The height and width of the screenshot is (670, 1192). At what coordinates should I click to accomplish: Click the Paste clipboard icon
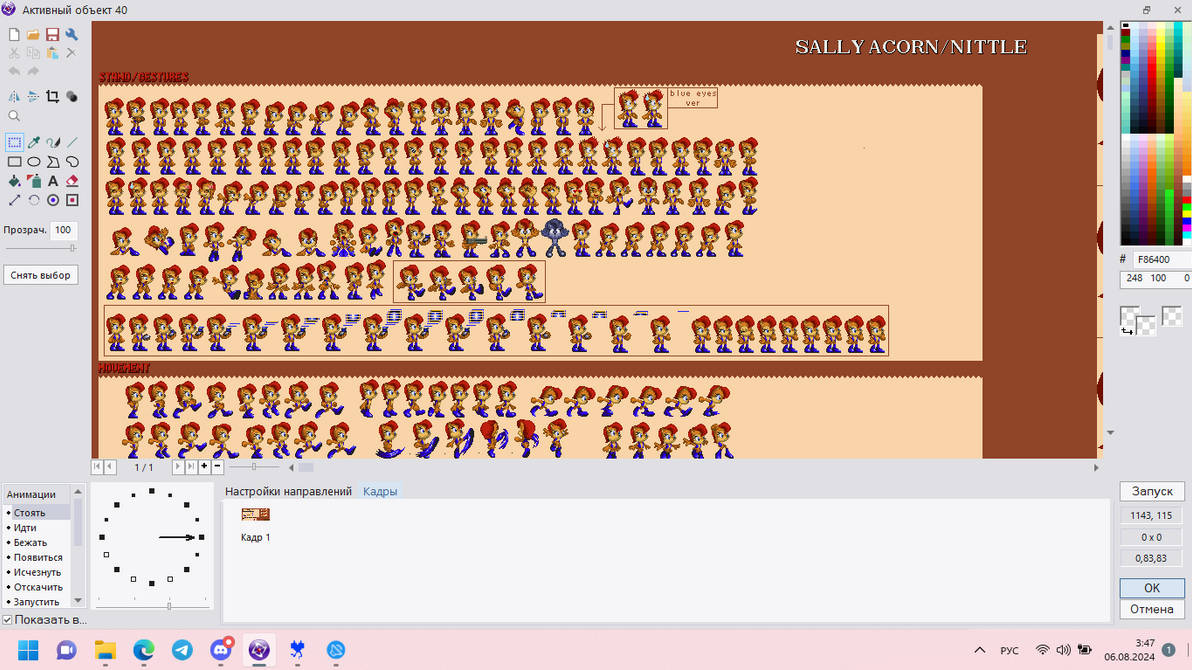pos(52,53)
